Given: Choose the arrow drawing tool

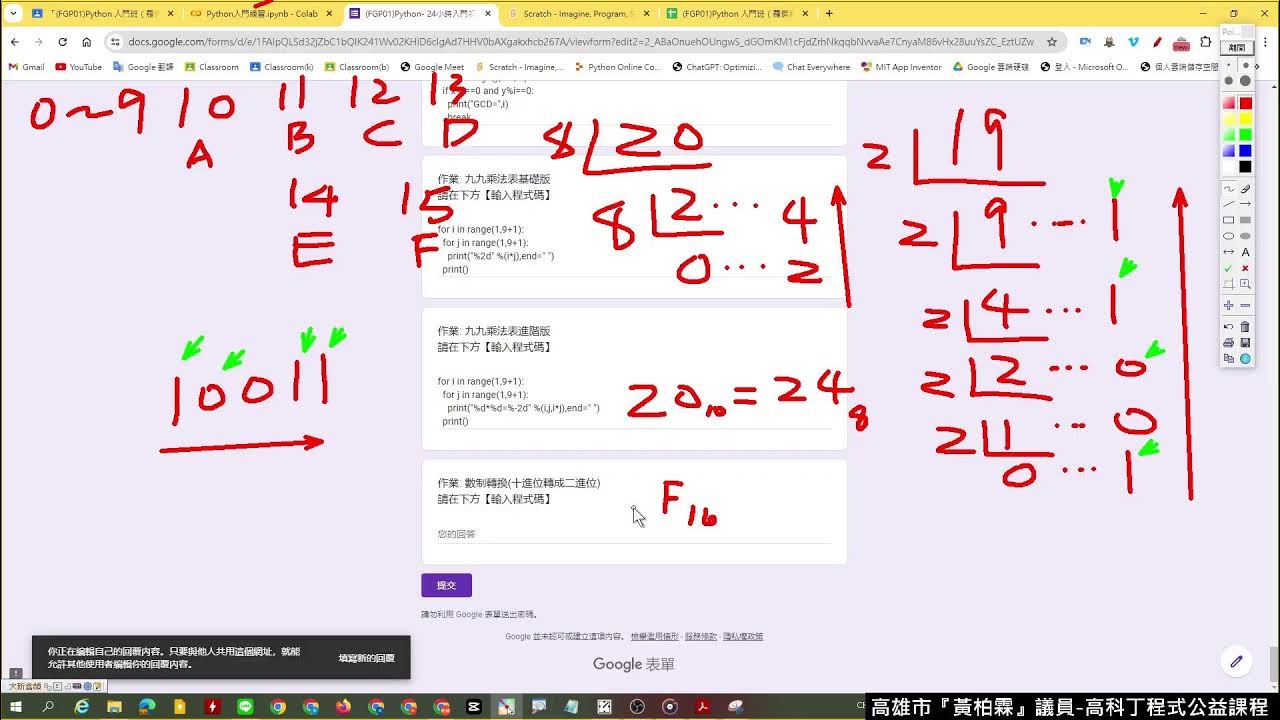Looking at the screenshot, I should point(1245,204).
